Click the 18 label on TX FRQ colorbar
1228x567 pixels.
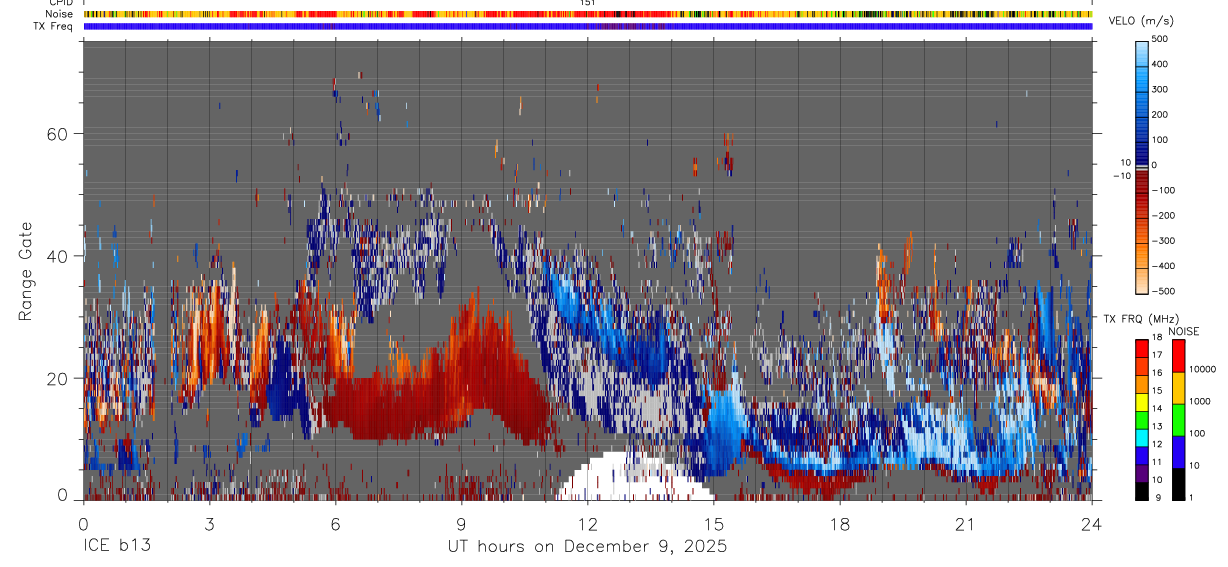click(1157, 337)
